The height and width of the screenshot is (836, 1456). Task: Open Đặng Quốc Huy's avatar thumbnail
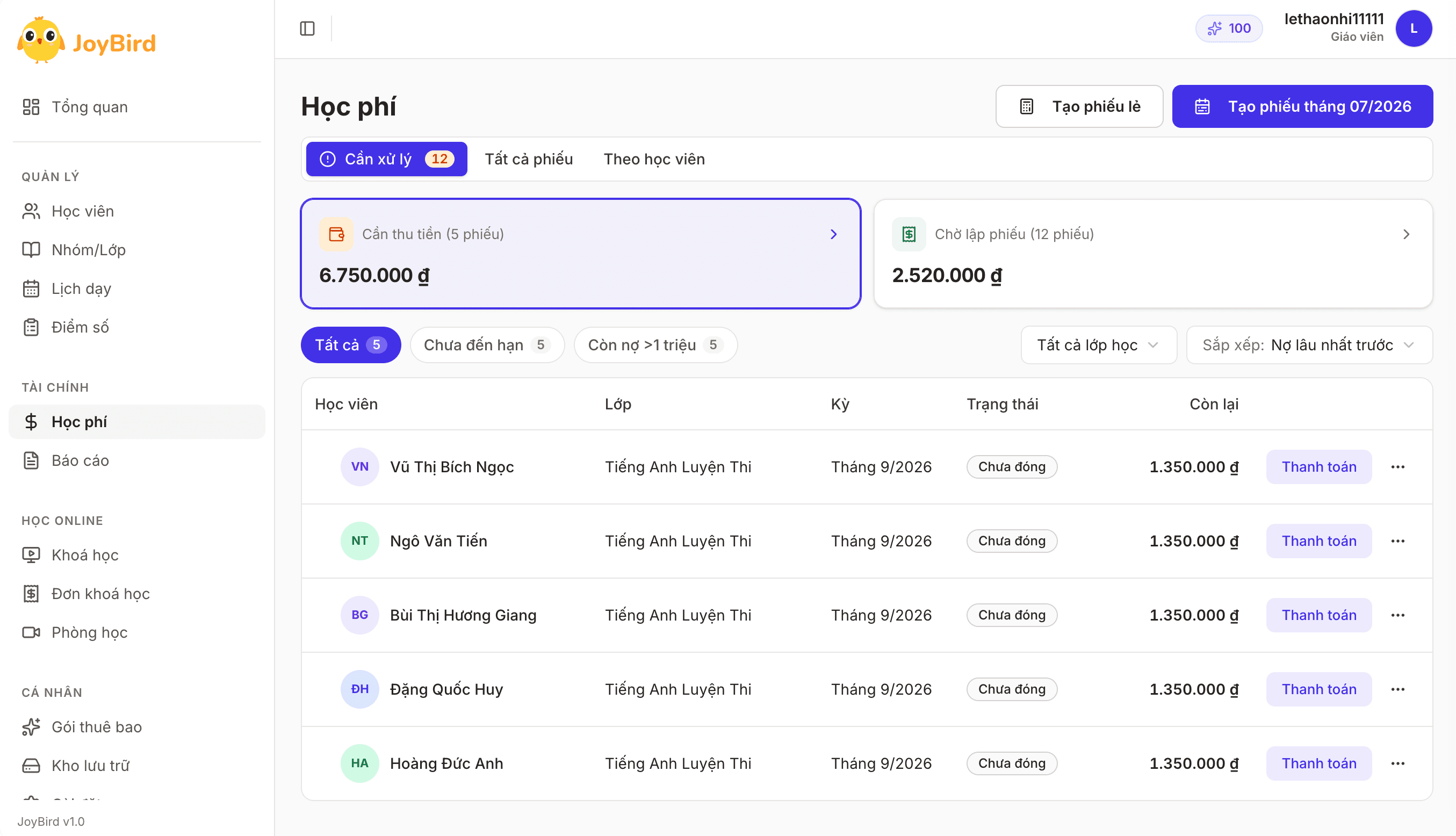[x=359, y=689]
